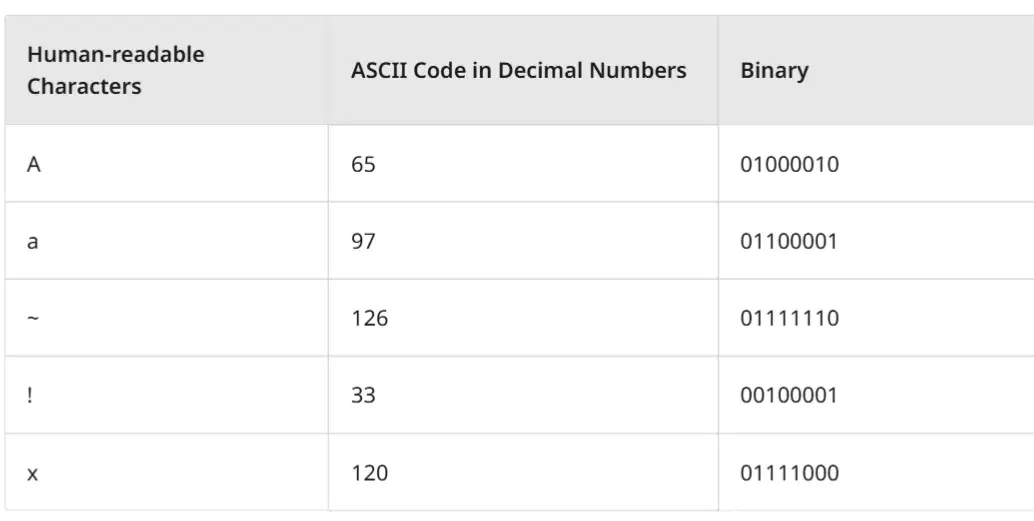This screenshot has height=521, width=1034.
Task: Select the decimal code 33 cell
Action: point(523,395)
